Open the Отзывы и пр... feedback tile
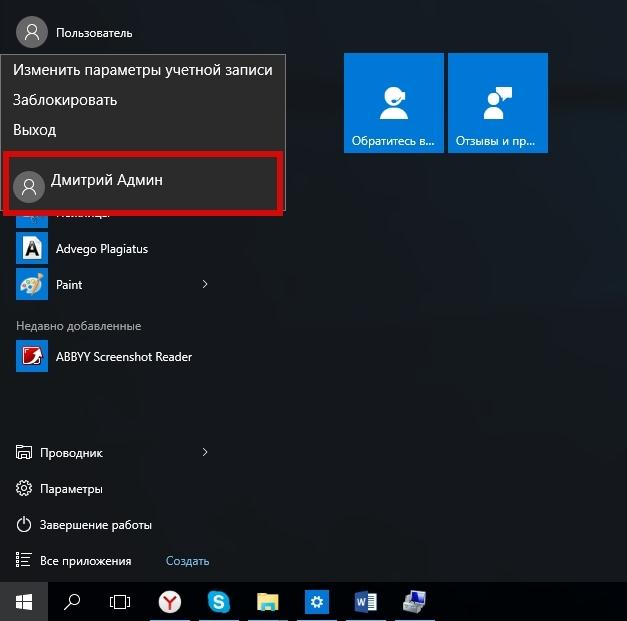Image resolution: width=627 pixels, height=621 pixels. click(498, 103)
